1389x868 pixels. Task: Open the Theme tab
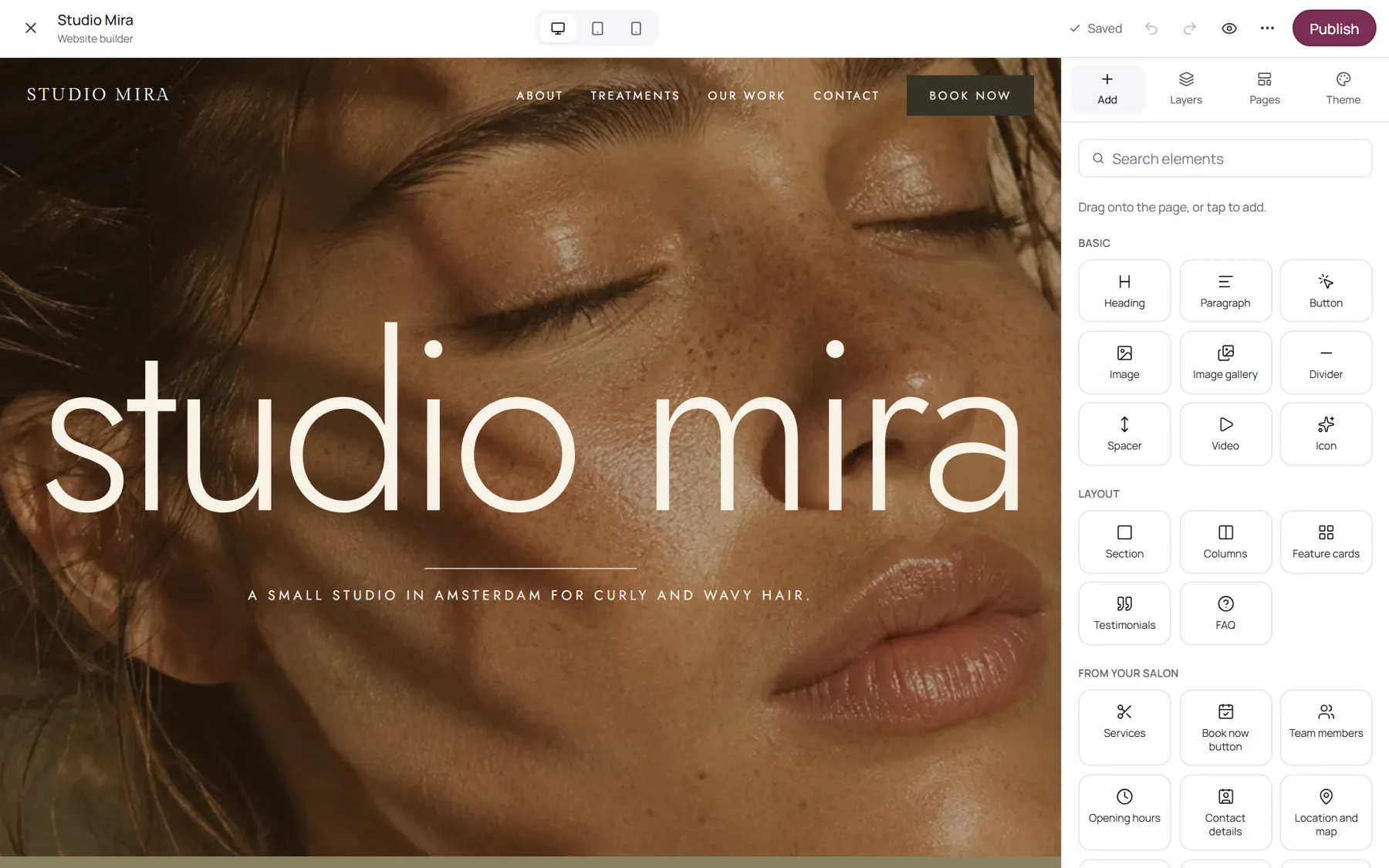(1343, 89)
